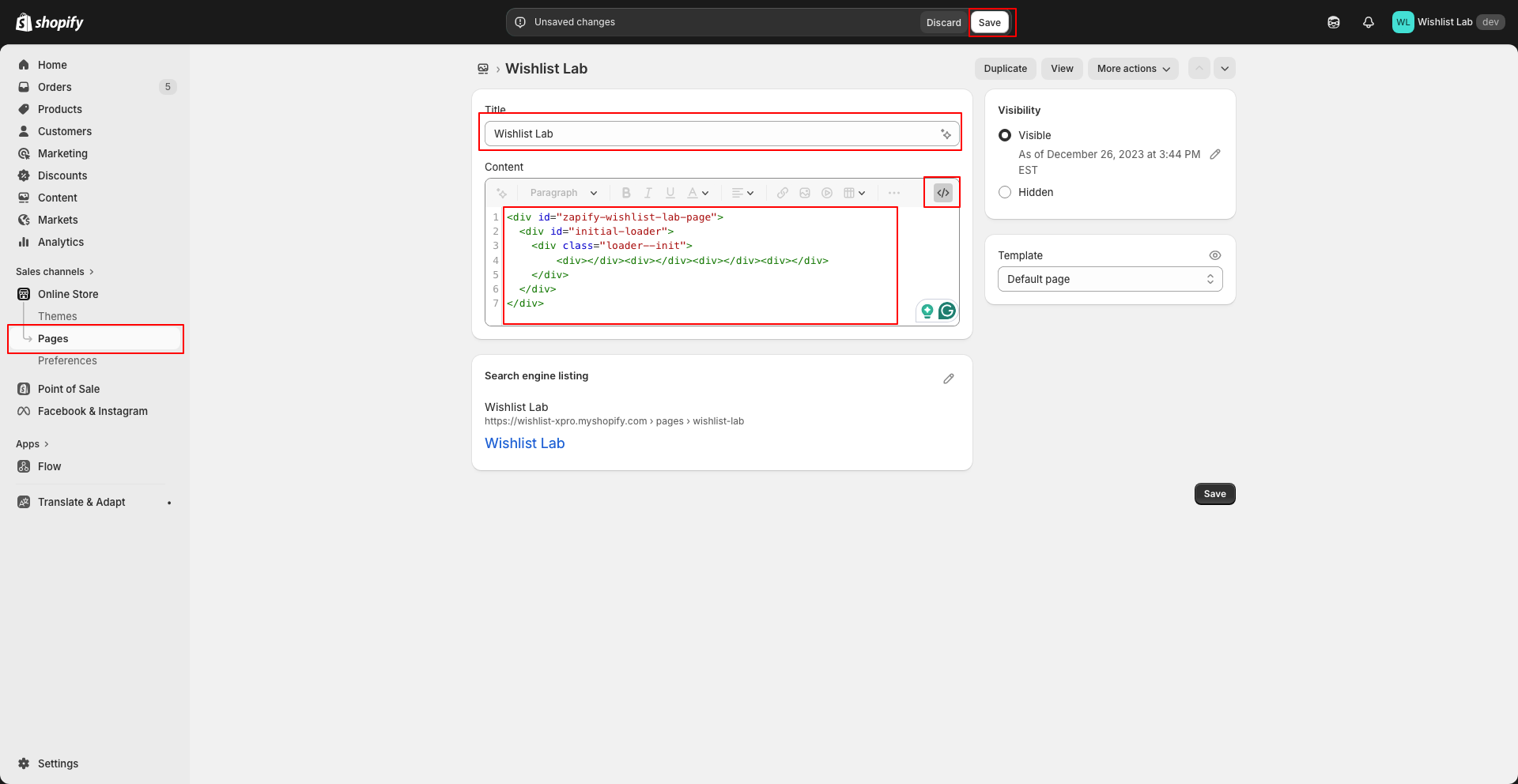This screenshot has height=784, width=1518.
Task: Open the Default page template selector
Action: point(1110,279)
